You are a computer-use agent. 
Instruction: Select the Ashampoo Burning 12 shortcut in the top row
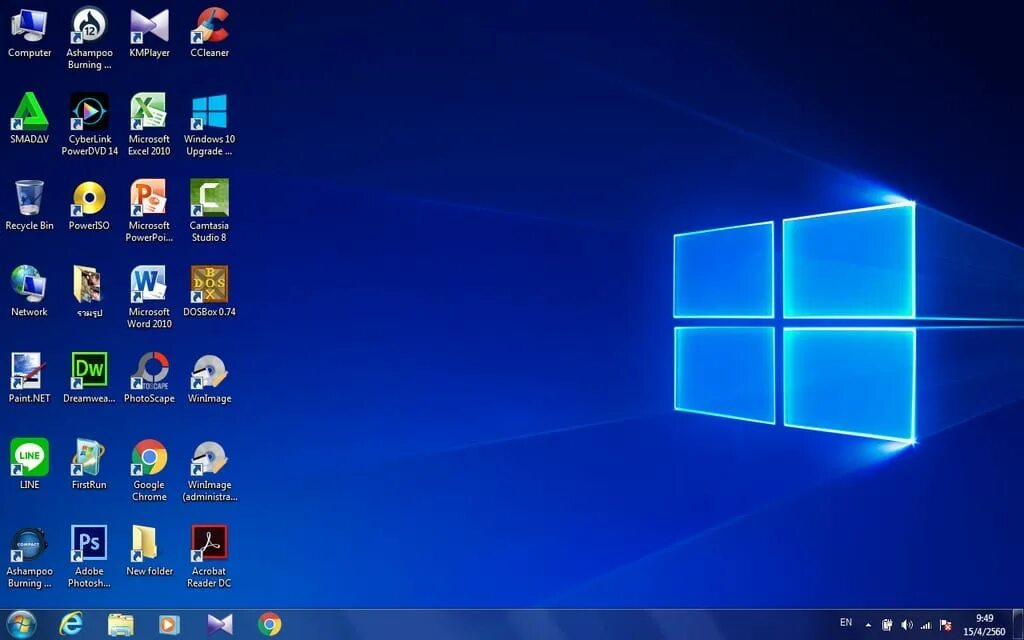tap(89, 39)
